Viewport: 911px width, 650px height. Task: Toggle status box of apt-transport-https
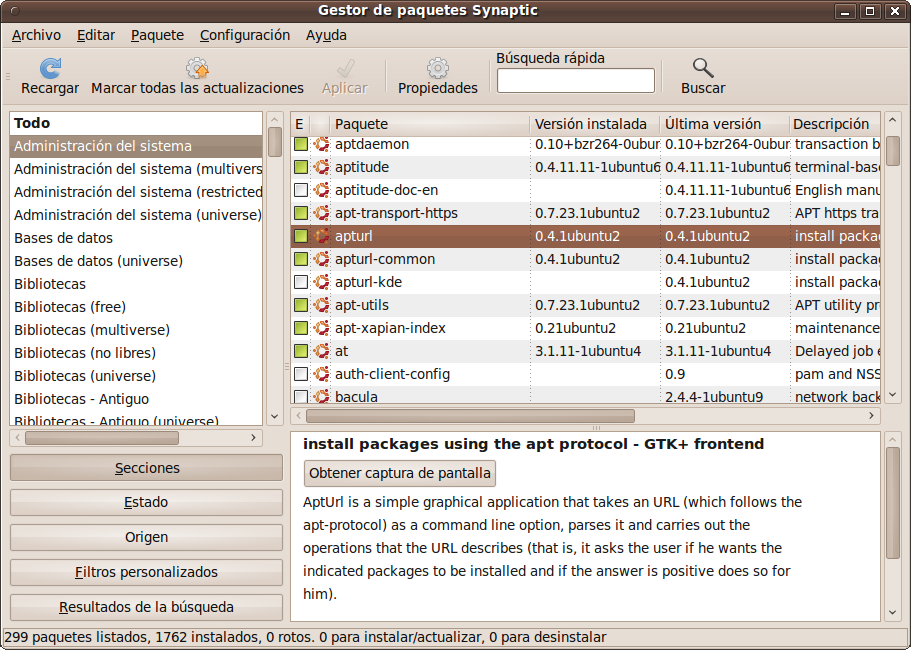tap(300, 213)
